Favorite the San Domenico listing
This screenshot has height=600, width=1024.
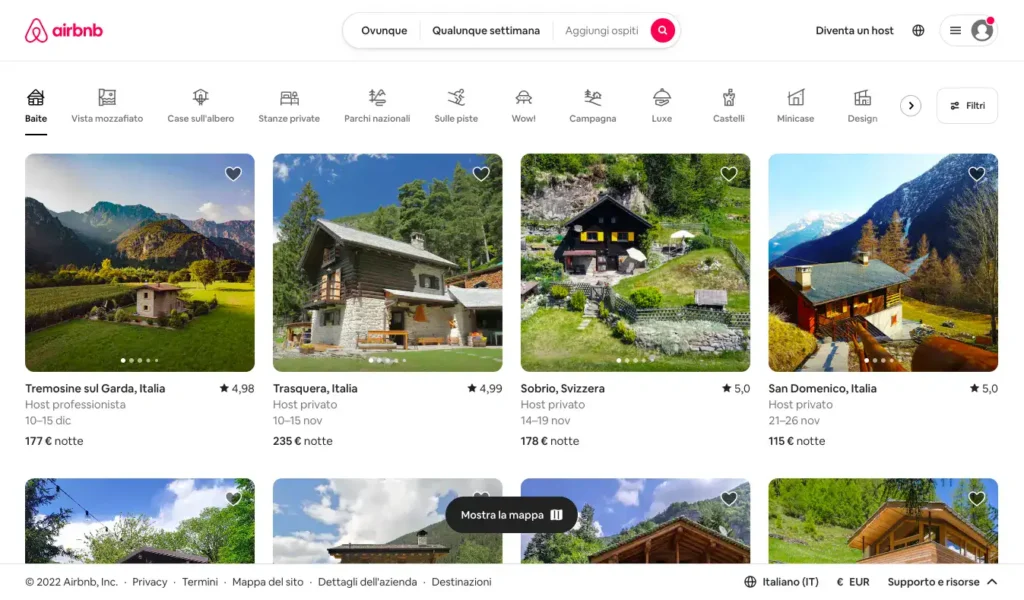coord(976,174)
